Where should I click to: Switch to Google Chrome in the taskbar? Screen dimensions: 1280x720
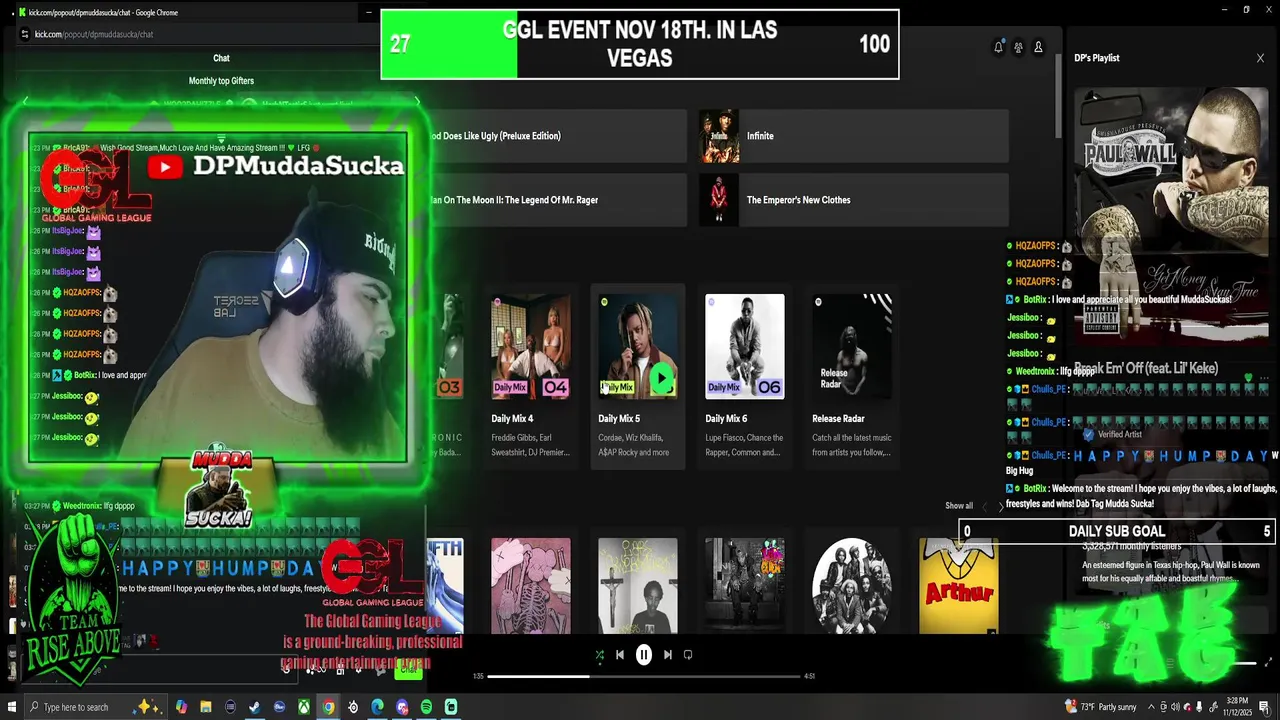(x=328, y=707)
